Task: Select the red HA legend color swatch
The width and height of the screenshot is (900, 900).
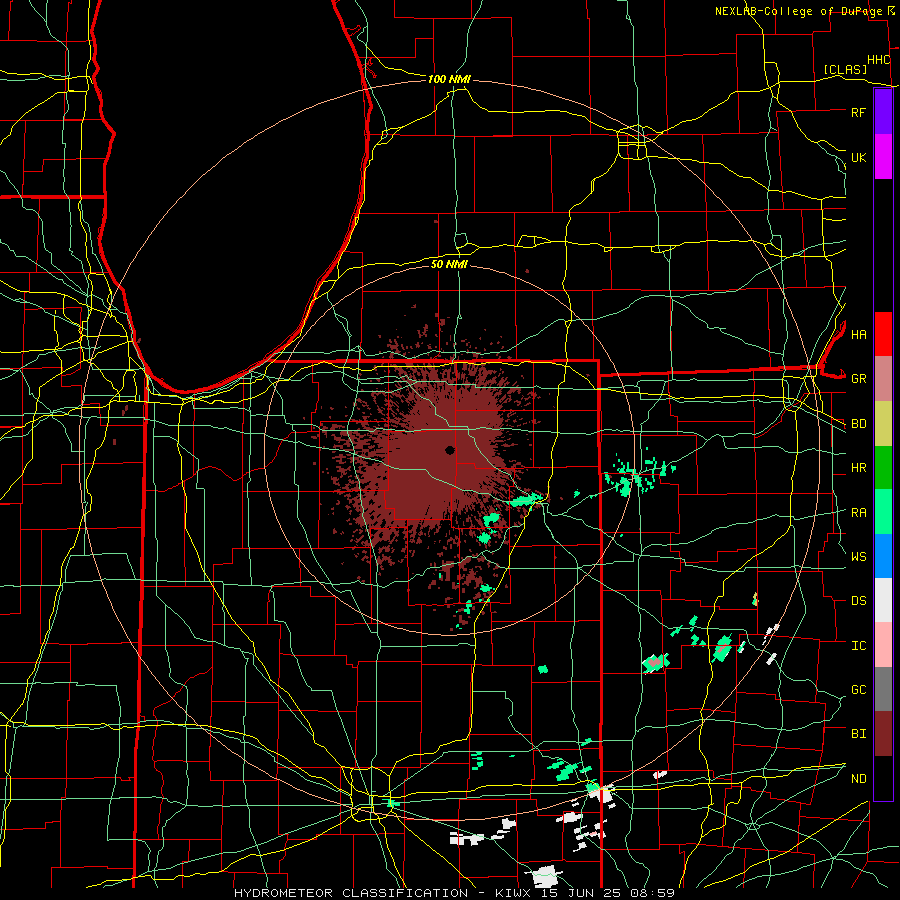Action: tap(883, 334)
